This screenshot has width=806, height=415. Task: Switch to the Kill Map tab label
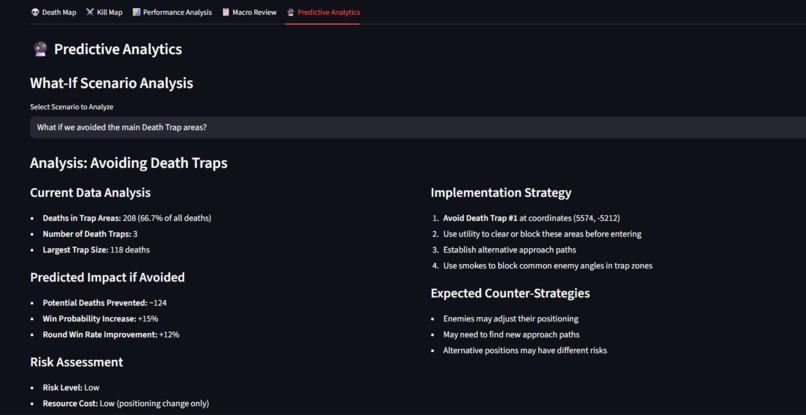point(109,12)
